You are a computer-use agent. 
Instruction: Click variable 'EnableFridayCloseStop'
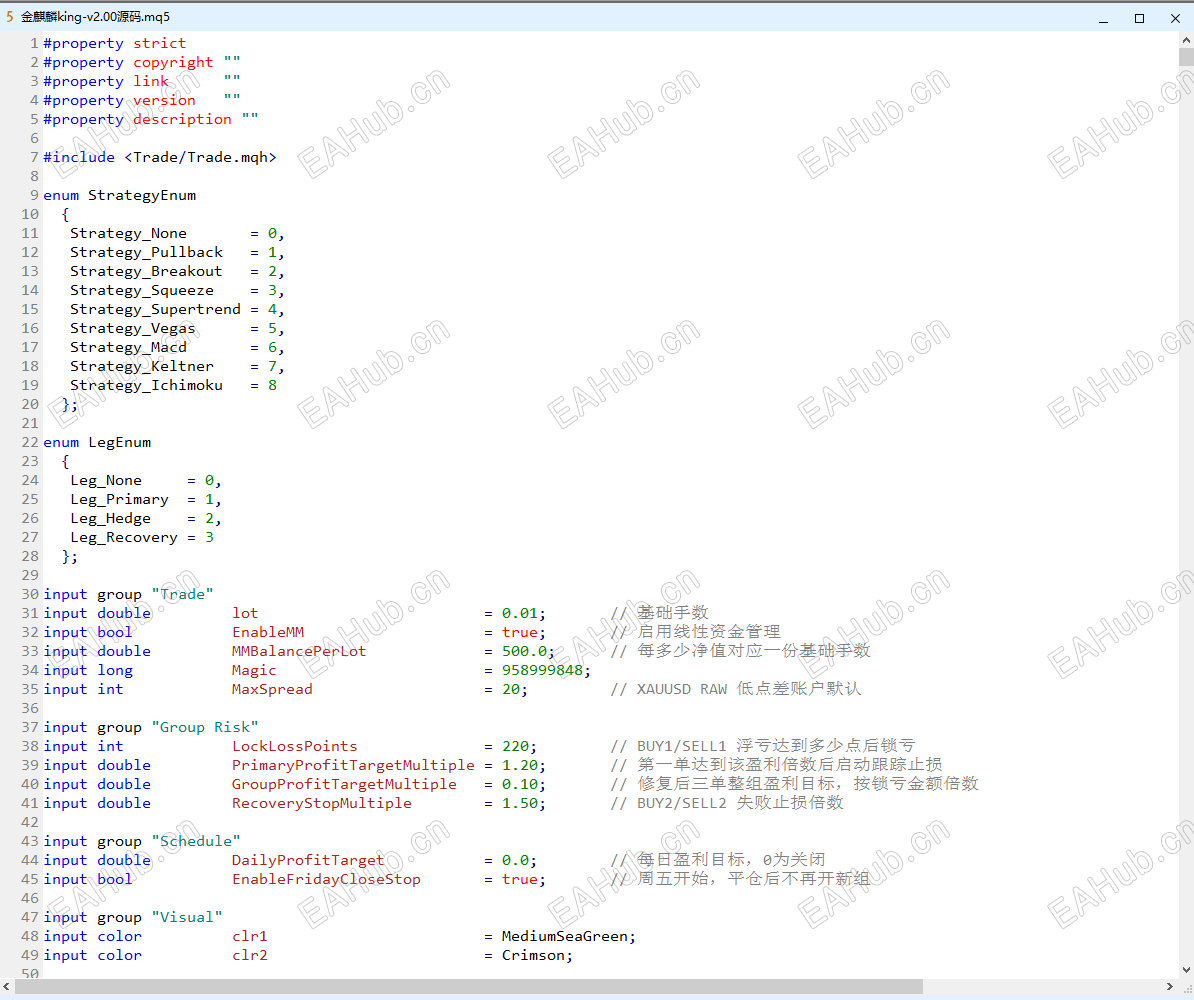click(x=327, y=880)
